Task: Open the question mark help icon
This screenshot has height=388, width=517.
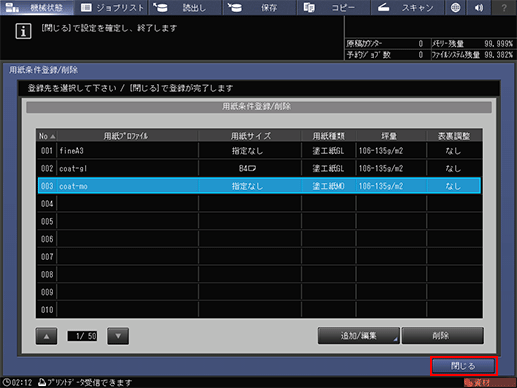Action: coord(504,7)
